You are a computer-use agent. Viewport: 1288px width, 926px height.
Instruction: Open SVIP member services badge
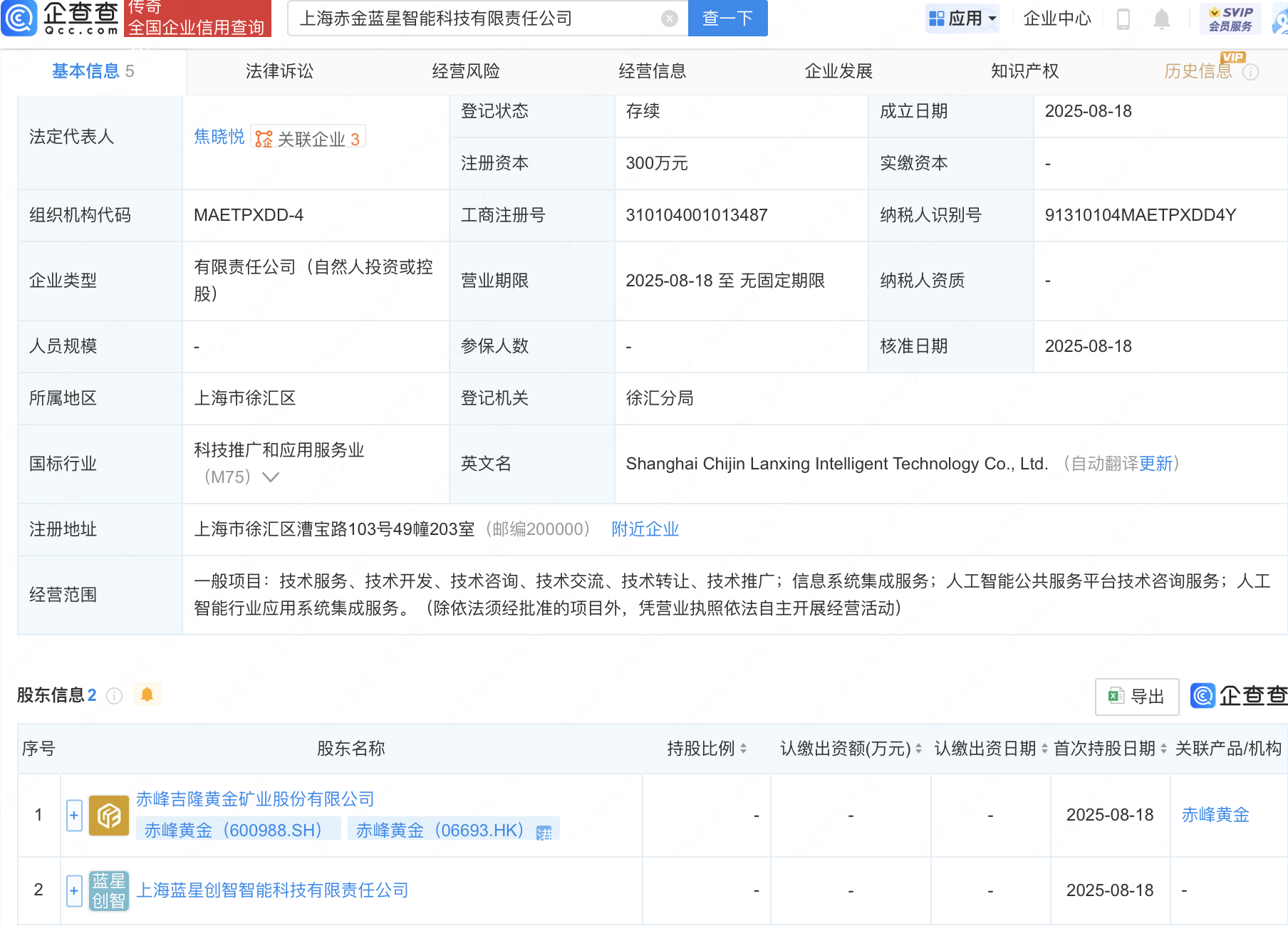(1230, 19)
